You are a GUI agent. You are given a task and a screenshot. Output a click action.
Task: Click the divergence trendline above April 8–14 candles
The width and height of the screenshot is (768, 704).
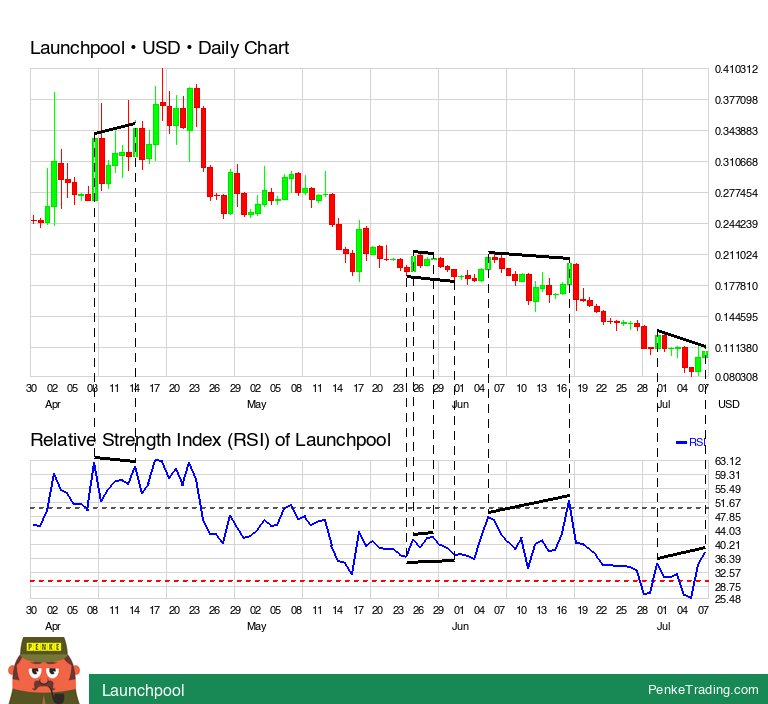[115, 128]
